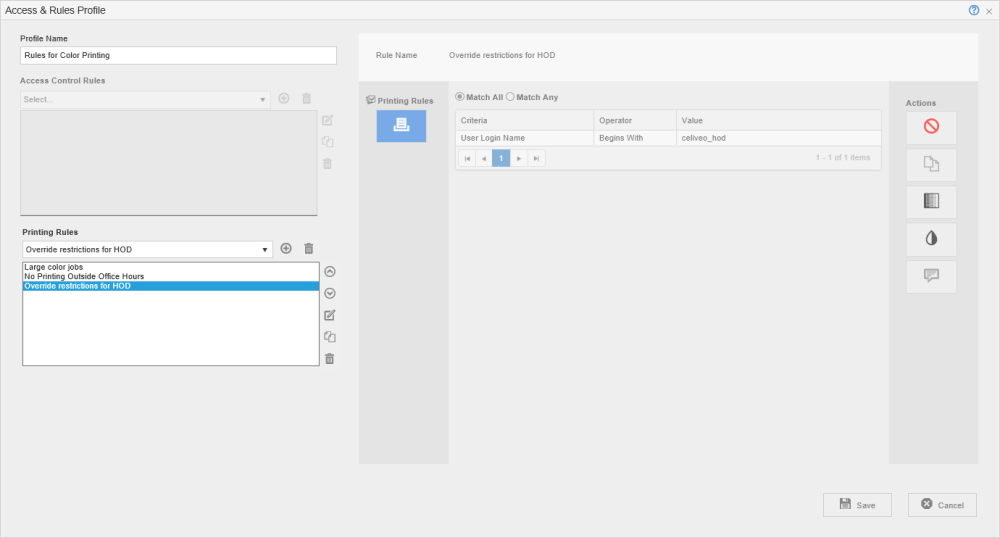
Task: Click the Criteria column header
Action: pos(524,120)
